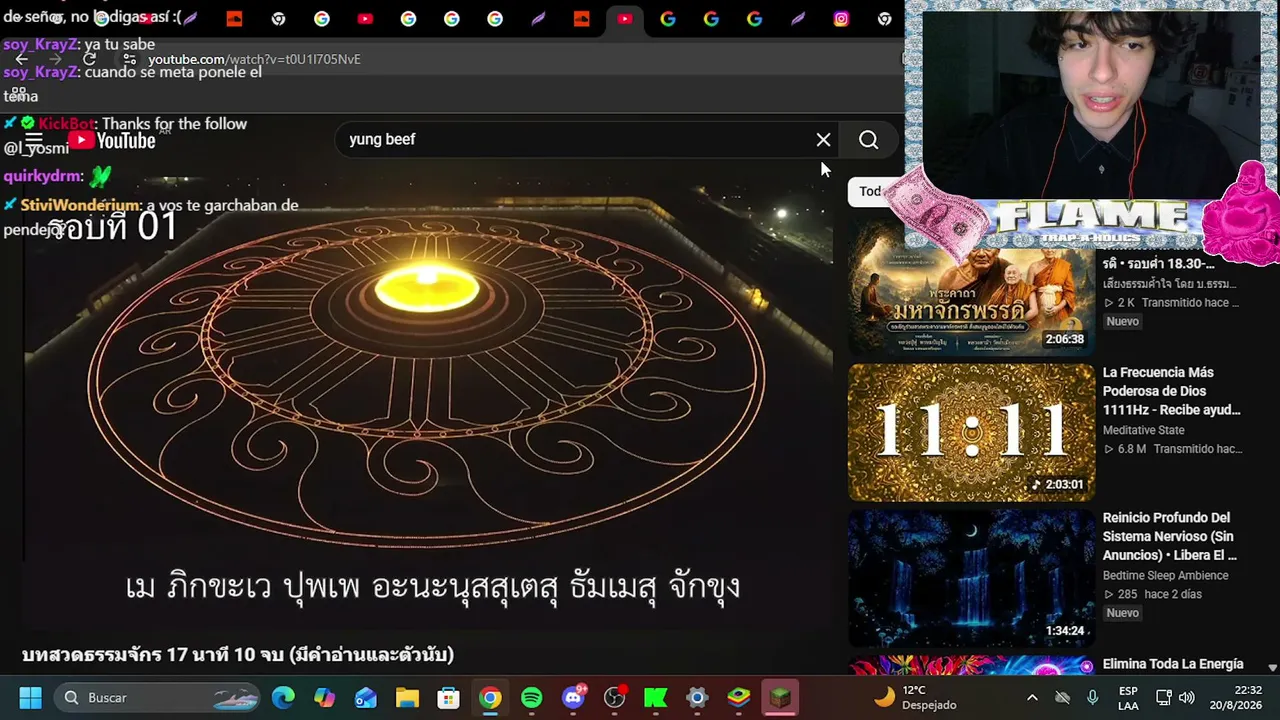Image resolution: width=1280 pixels, height=720 pixels.
Task: Switch the ESP LAA input language
Action: pyautogui.click(x=1128, y=697)
